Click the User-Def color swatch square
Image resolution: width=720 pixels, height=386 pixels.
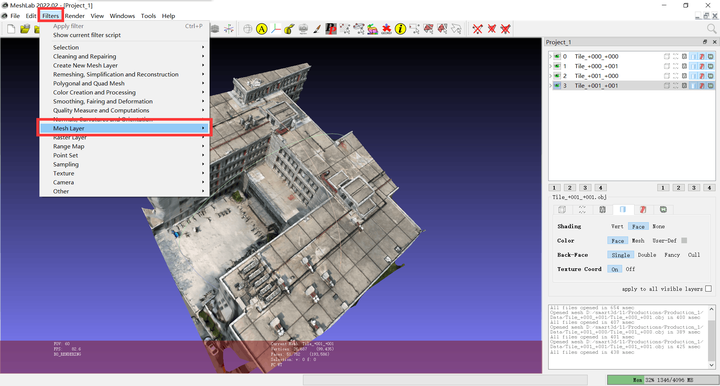coord(684,241)
